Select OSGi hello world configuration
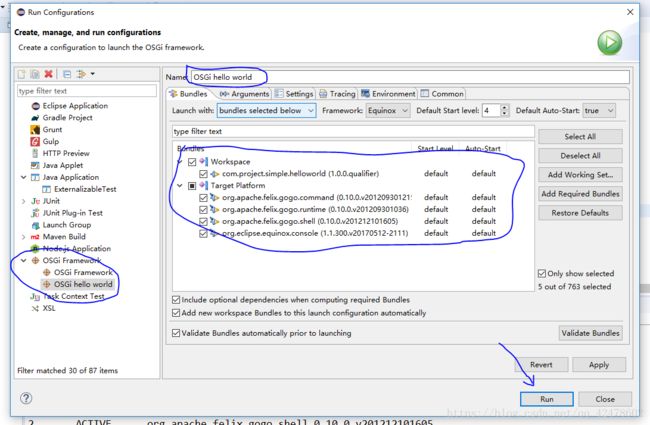The height and width of the screenshot is (425, 650). (x=83, y=284)
